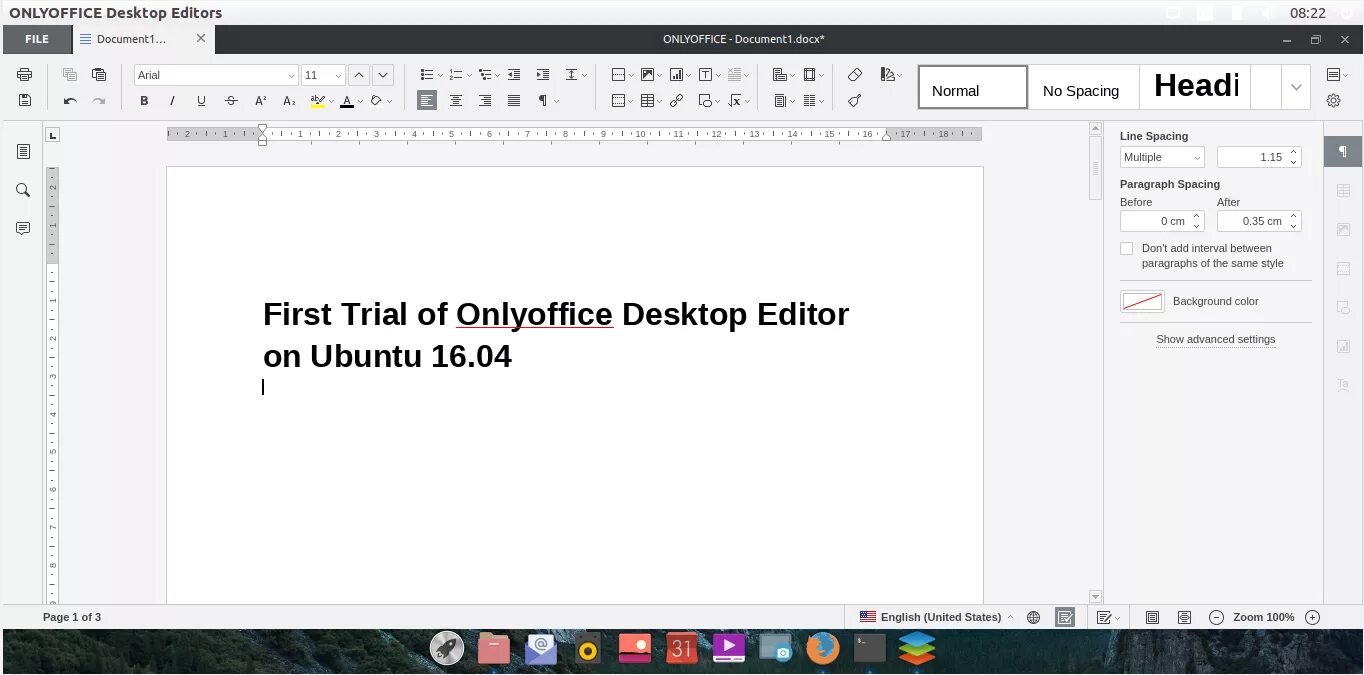Click the Paste icon in toolbar
The image size is (1364, 675).
99,75
